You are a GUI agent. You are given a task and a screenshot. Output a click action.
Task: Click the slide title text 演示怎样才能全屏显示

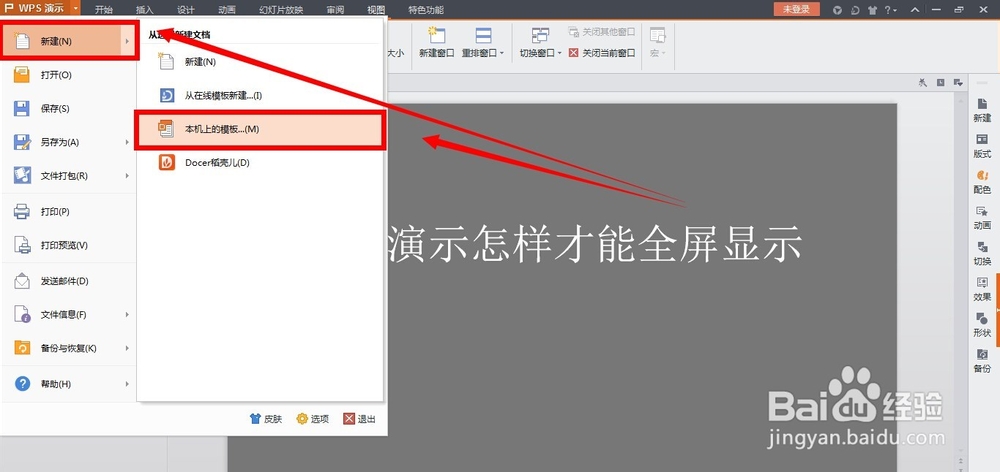594,243
